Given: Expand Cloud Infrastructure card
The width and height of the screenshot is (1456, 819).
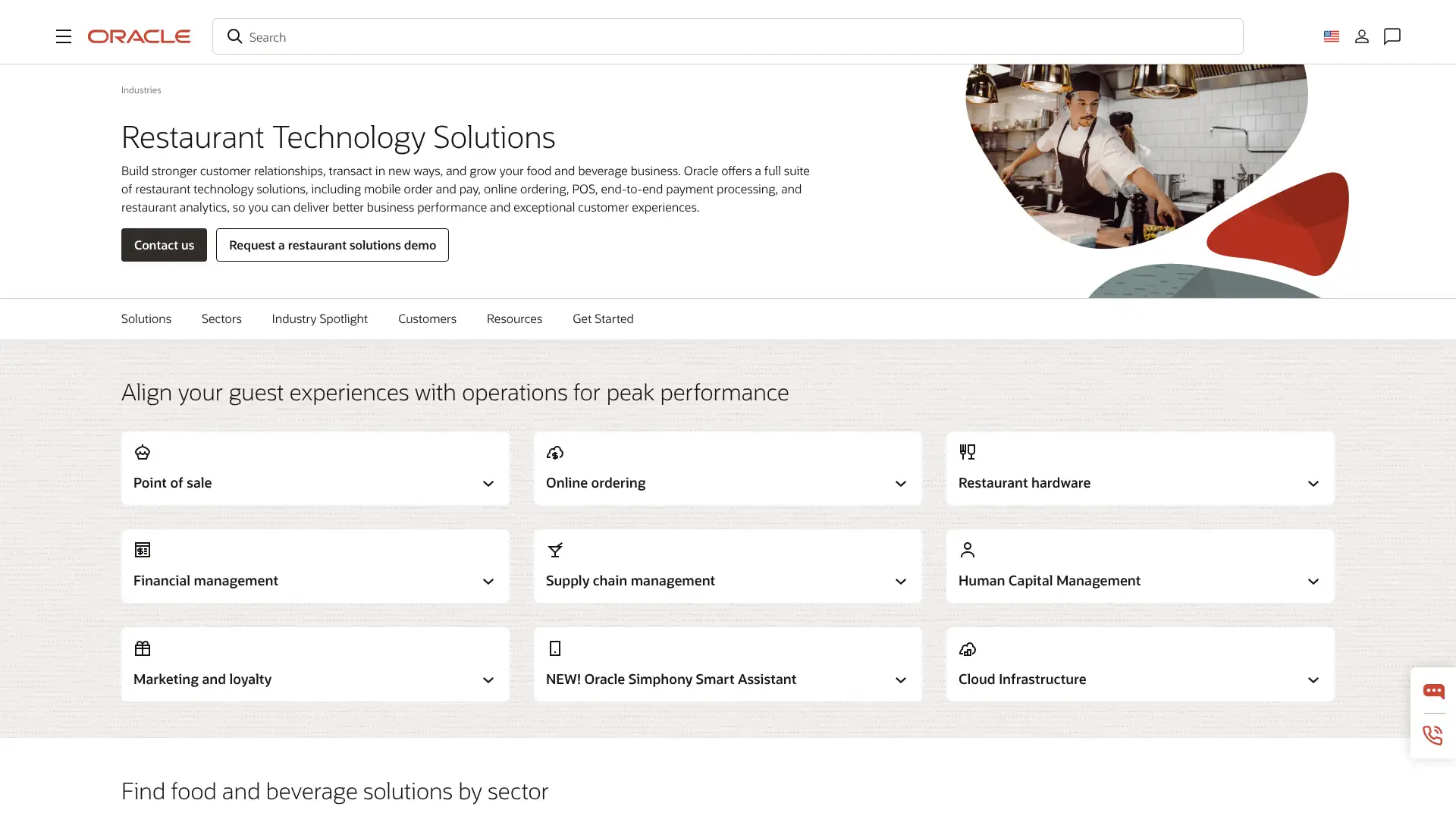Looking at the screenshot, I should tap(1141, 664).
